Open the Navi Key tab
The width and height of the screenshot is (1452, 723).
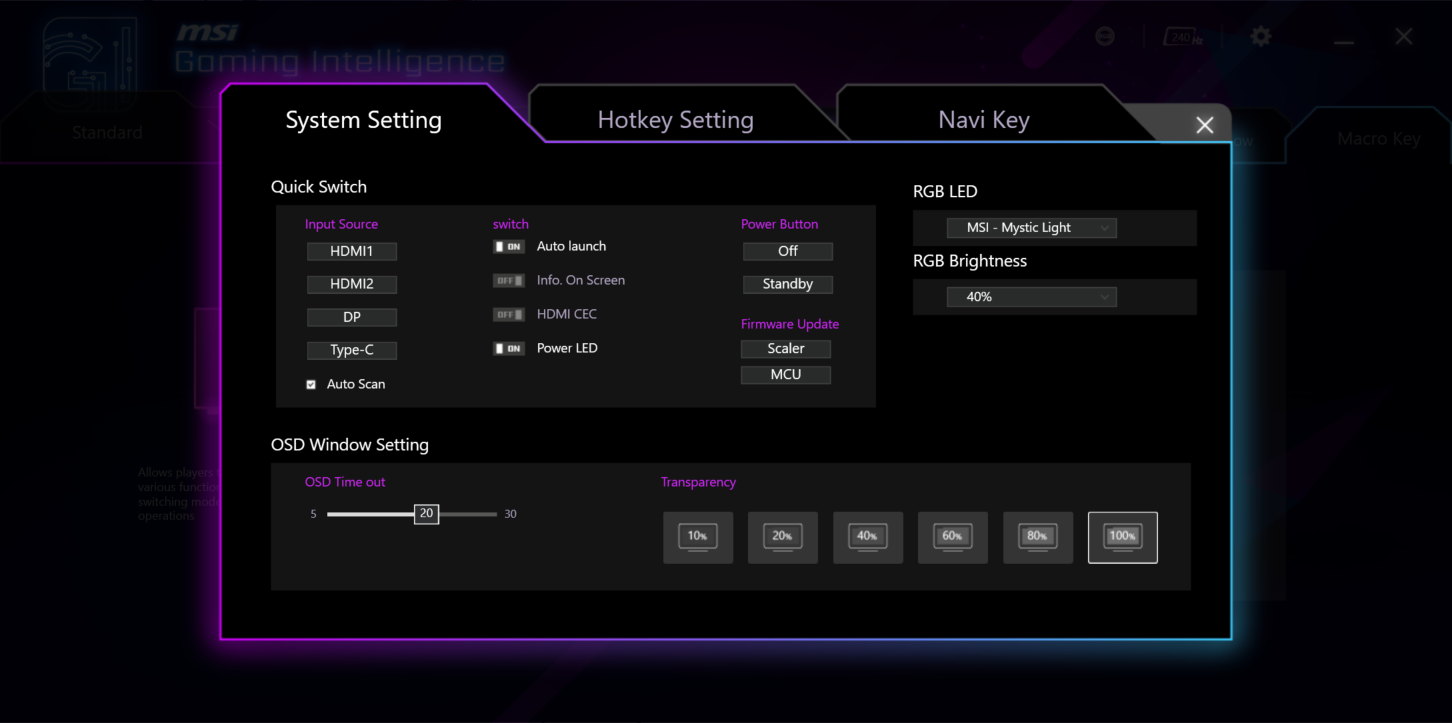(x=983, y=119)
